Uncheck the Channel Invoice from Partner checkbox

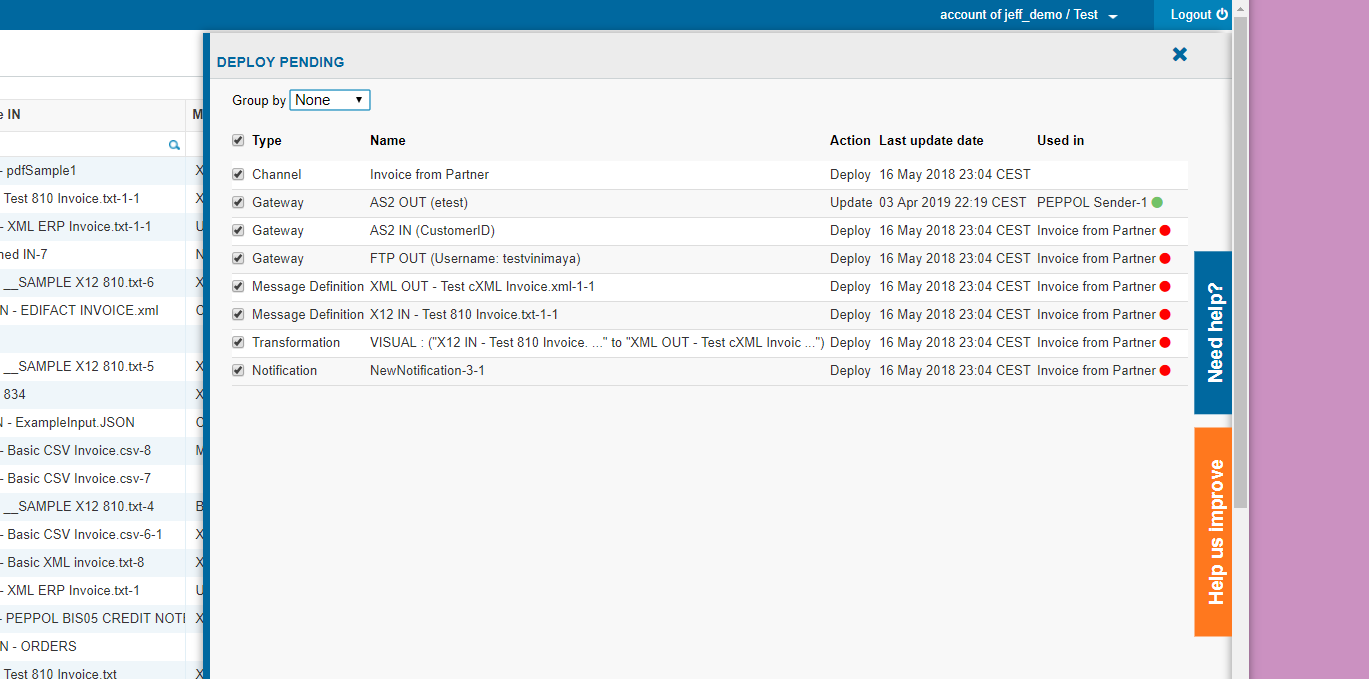coord(238,174)
